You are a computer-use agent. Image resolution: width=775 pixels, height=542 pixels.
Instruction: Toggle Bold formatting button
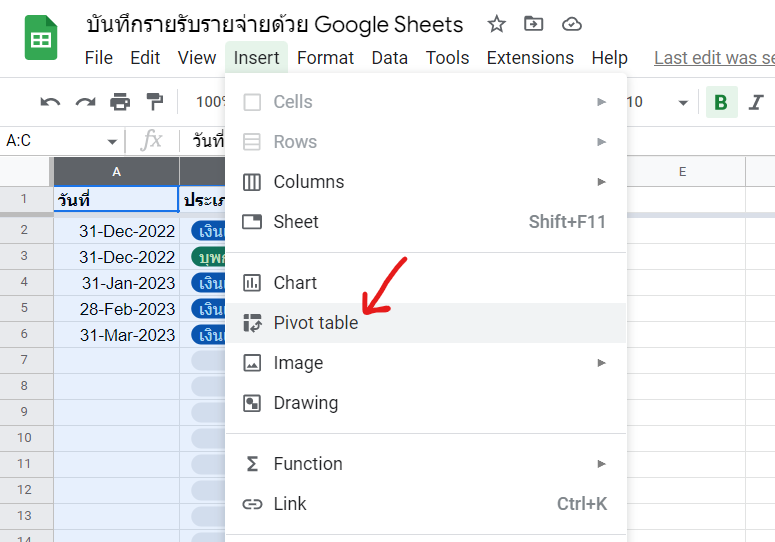click(x=721, y=102)
